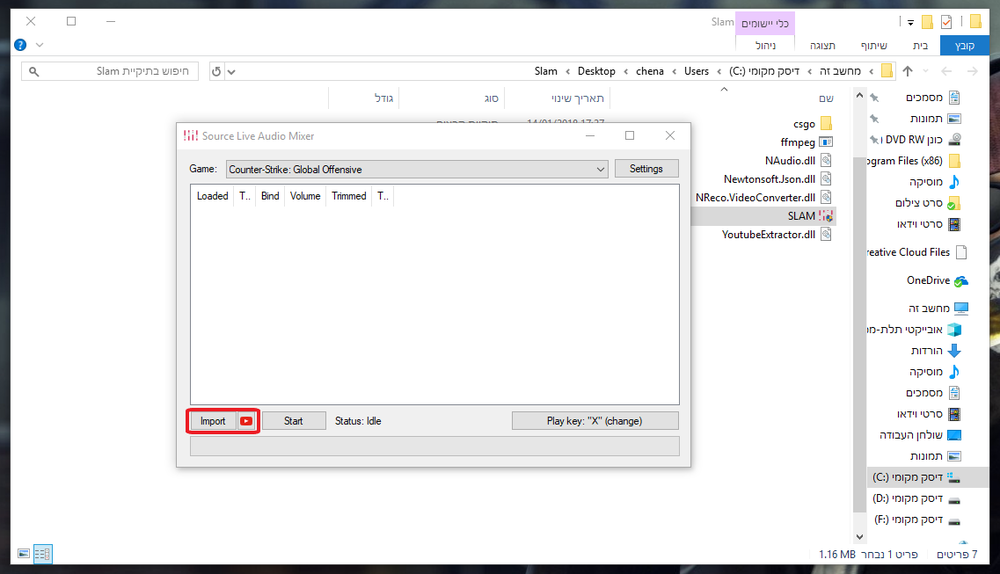The height and width of the screenshot is (574, 1000).
Task: Click the Trimmed column header
Action: tap(349, 196)
